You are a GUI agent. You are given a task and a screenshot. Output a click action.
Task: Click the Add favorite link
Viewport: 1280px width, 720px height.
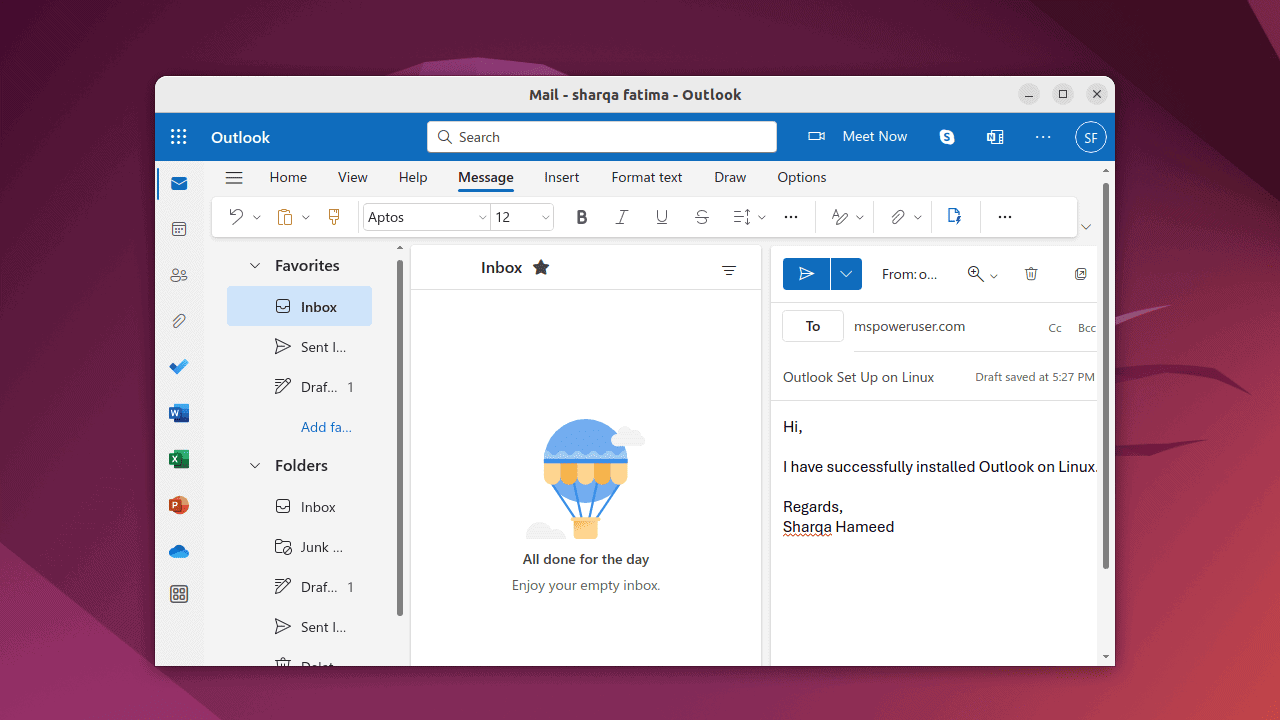[x=326, y=427]
